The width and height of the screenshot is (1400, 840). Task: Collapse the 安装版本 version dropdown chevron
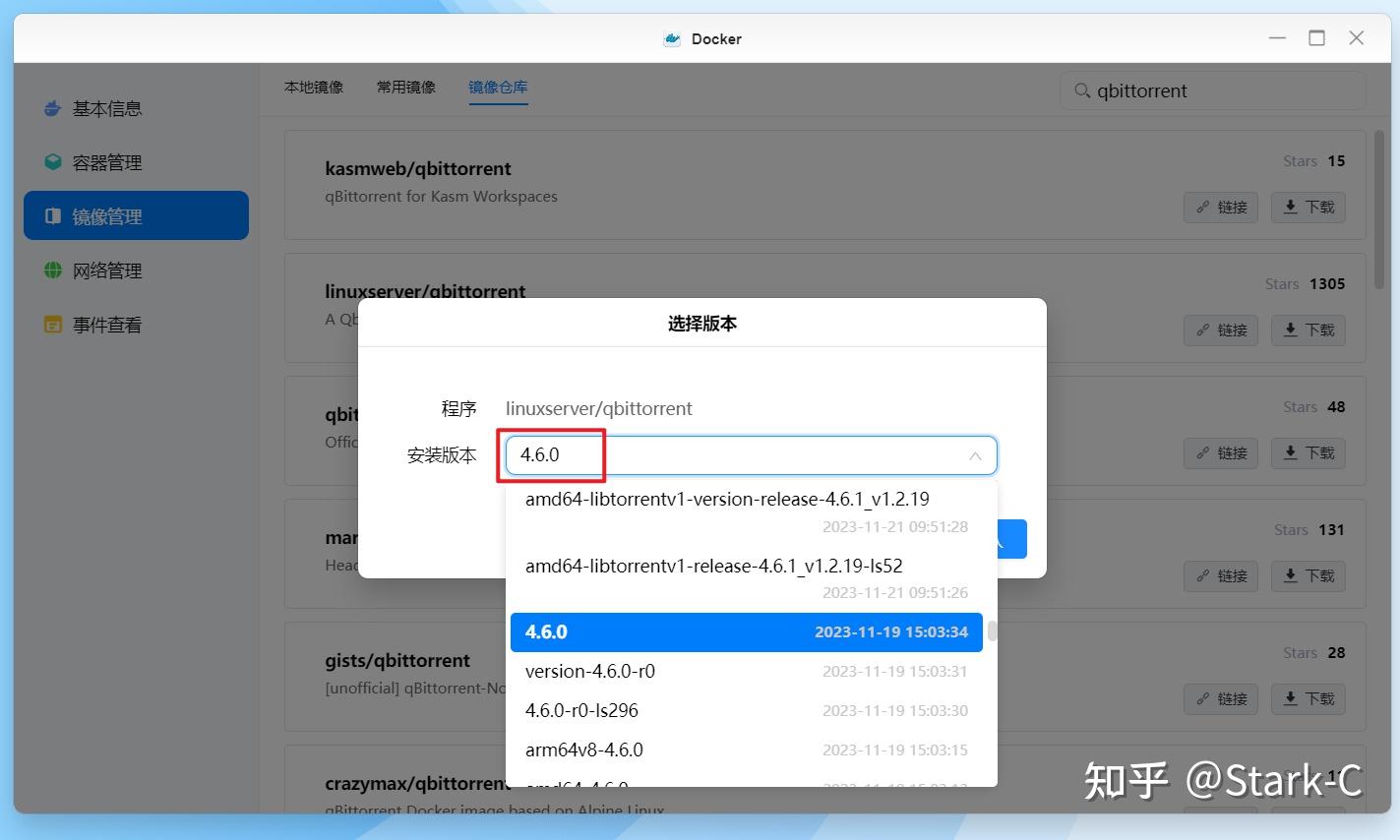pyautogui.click(x=974, y=455)
